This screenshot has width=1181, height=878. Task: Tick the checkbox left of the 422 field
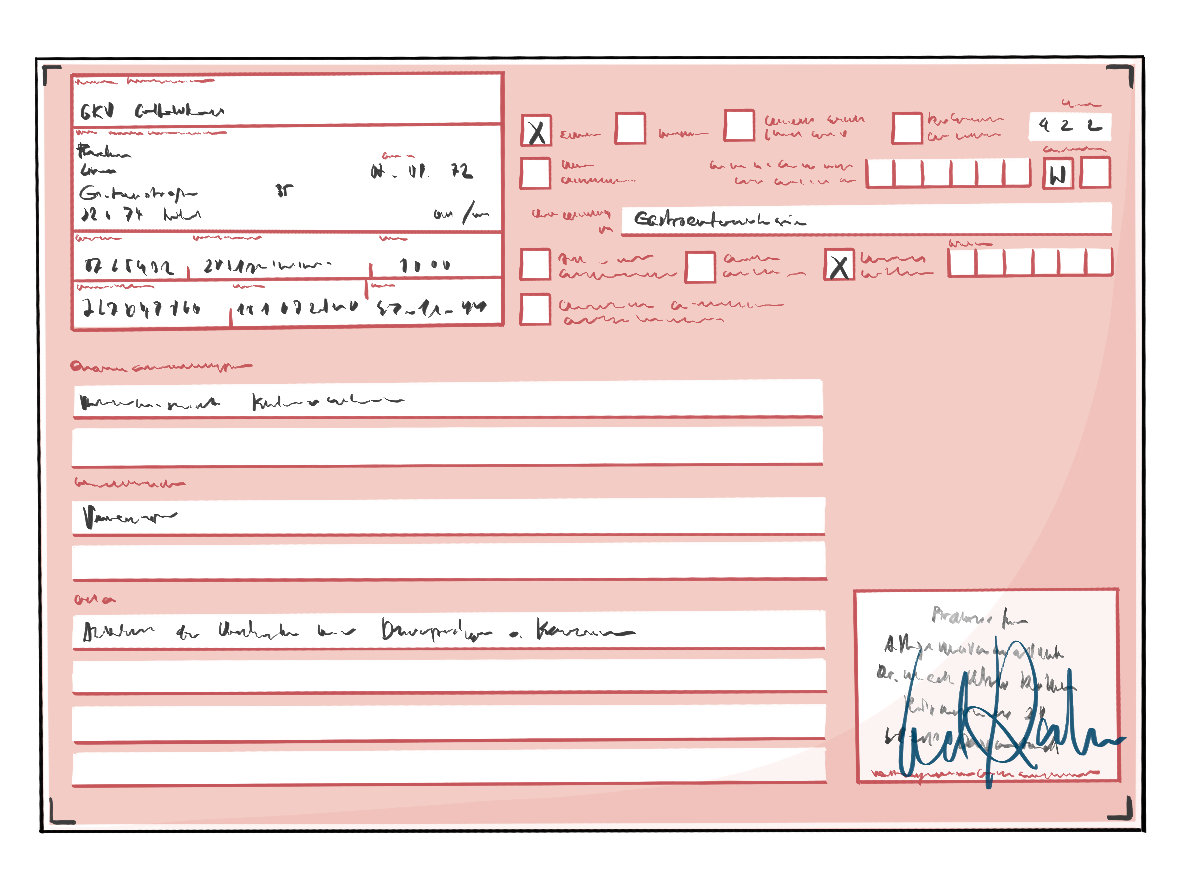pos(907,128)
